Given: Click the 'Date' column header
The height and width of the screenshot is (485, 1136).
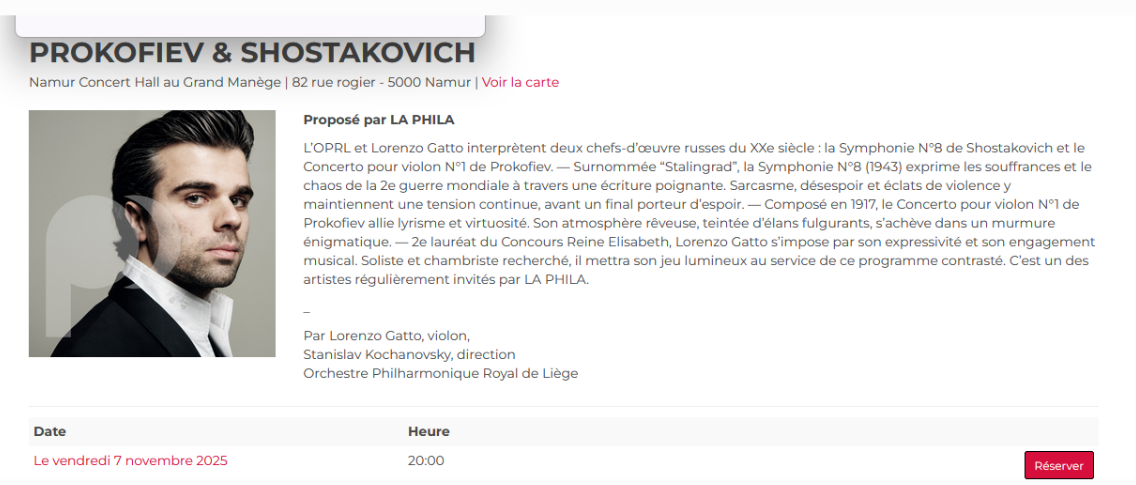Looking at the screenshot, I should (50, 432).
